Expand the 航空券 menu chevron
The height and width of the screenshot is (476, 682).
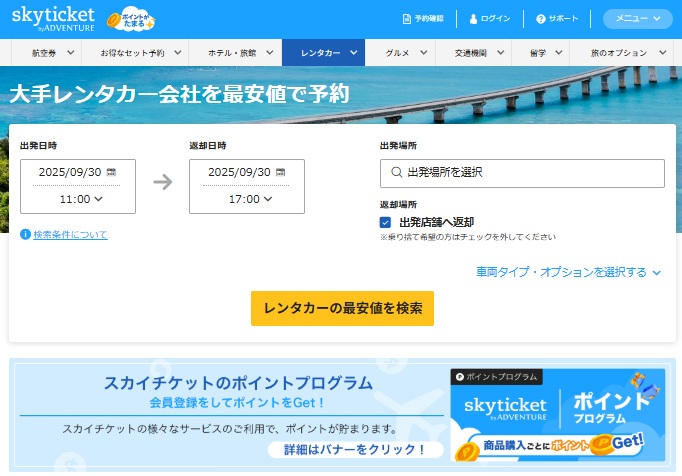tap(70, 53)
